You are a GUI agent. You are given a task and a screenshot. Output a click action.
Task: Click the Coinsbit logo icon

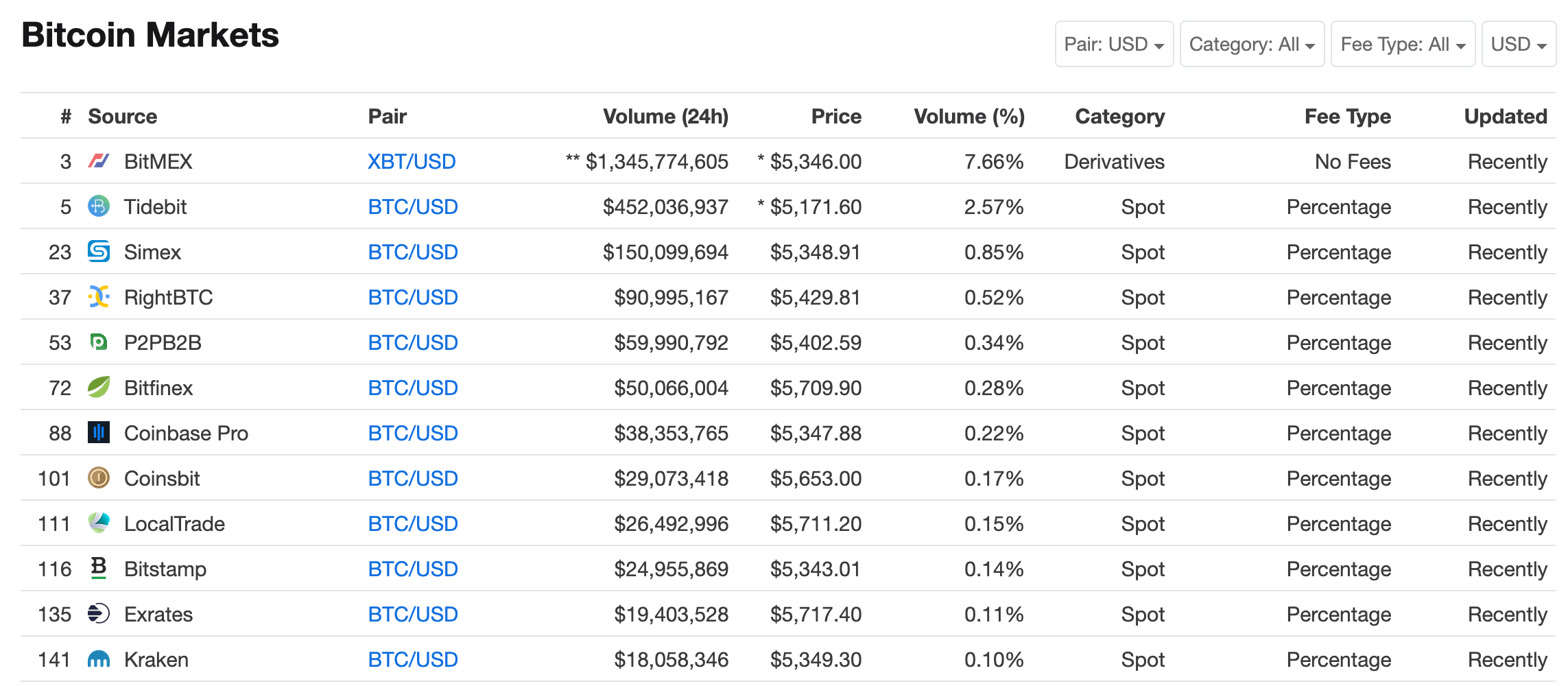99,478
